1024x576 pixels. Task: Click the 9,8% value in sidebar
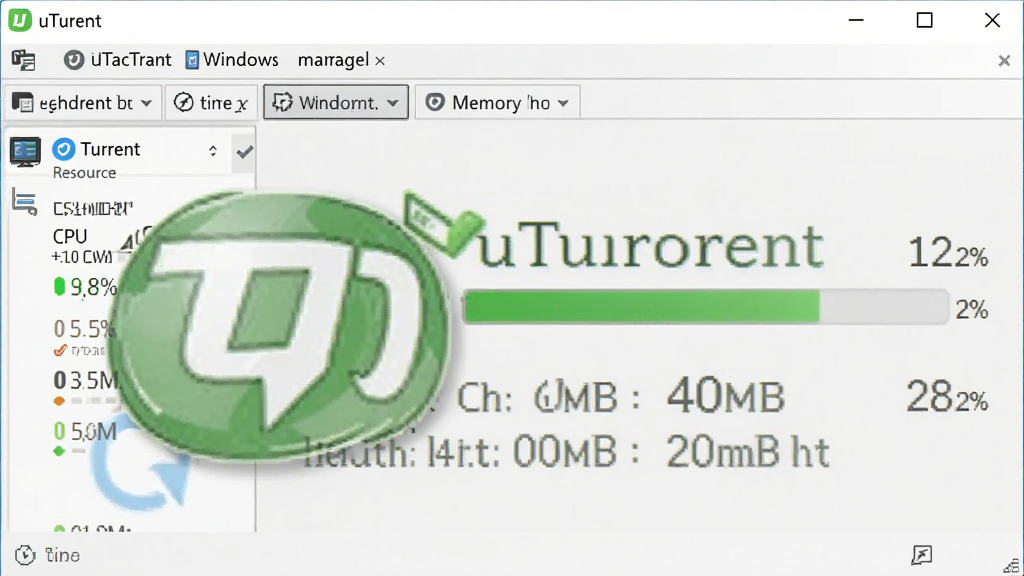[93, 287]
